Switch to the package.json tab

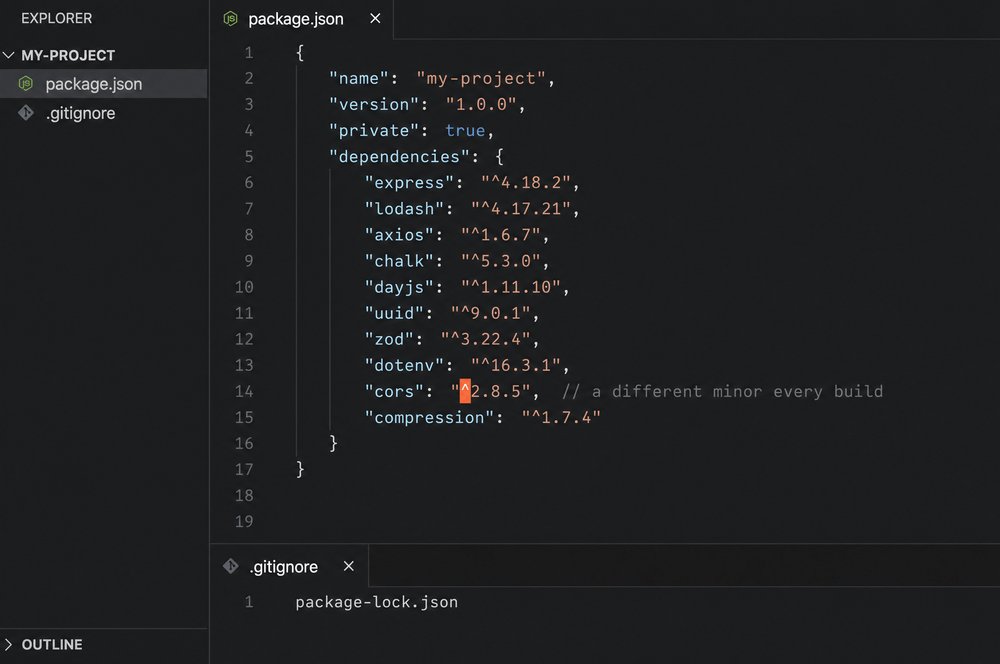pyautogui.click(x=301, y=19)
